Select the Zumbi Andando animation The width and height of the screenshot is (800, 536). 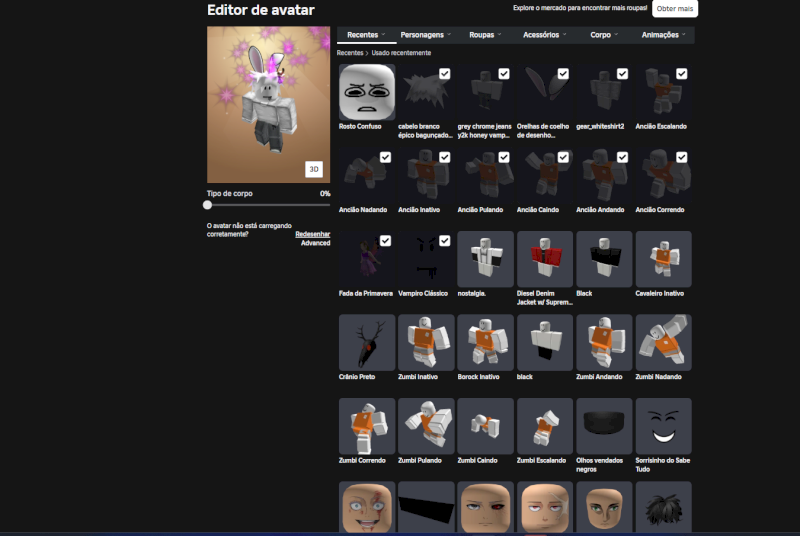604,343
